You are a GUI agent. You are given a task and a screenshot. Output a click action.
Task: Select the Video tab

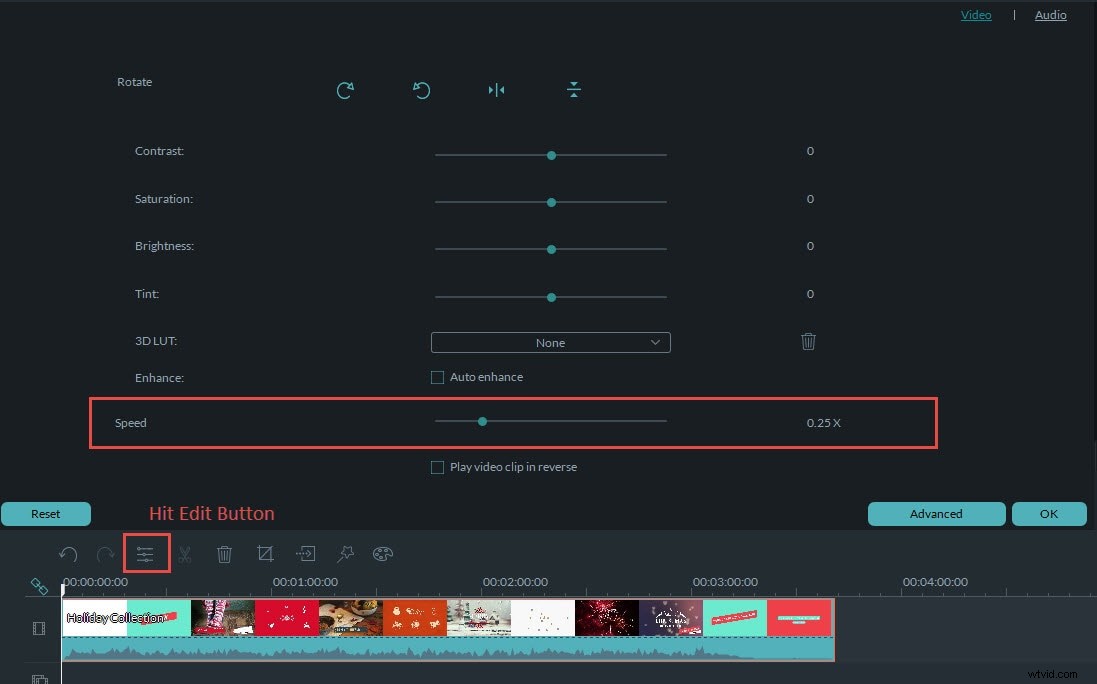click(976, 14)
